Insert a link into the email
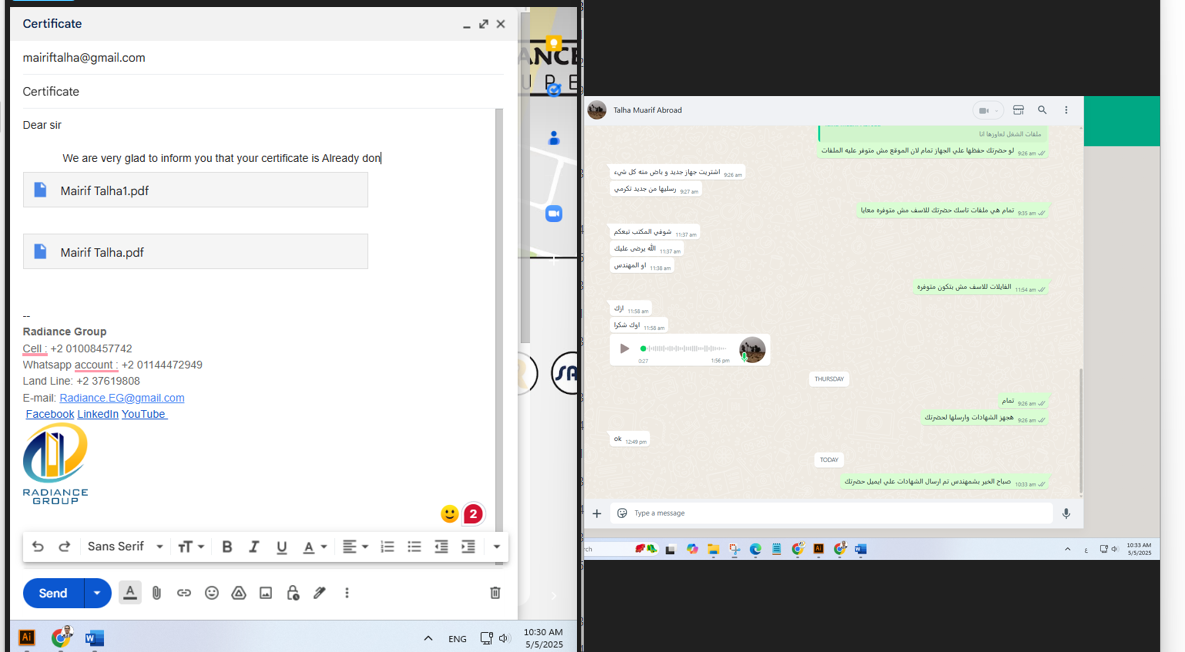This screenshot has width=1185, height=652. pyautogui.click(x=184, y=593)
